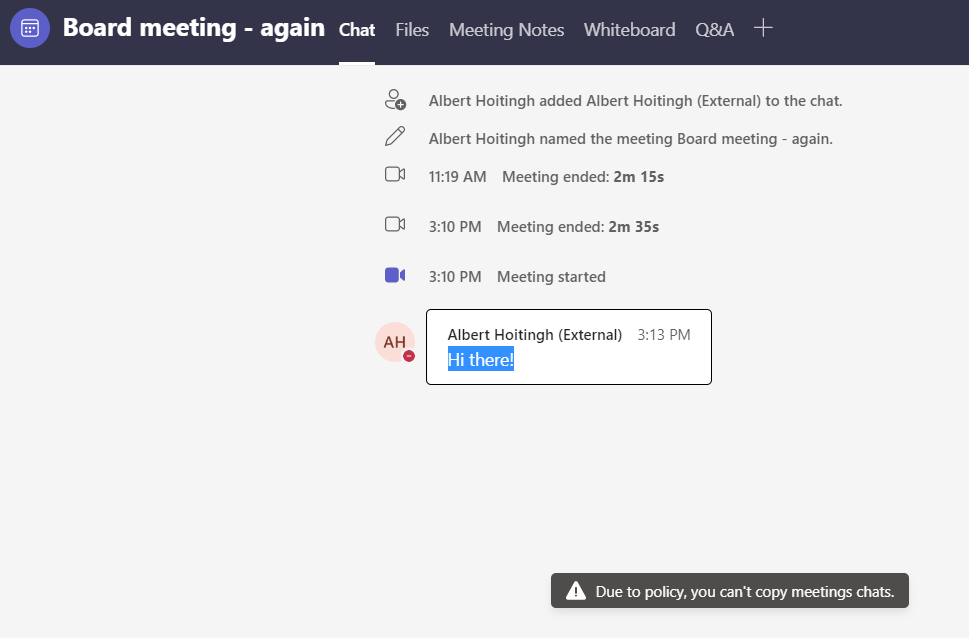Open the AH profile avatar
Viewport: 969px width, 638px height.
point(394,342)
